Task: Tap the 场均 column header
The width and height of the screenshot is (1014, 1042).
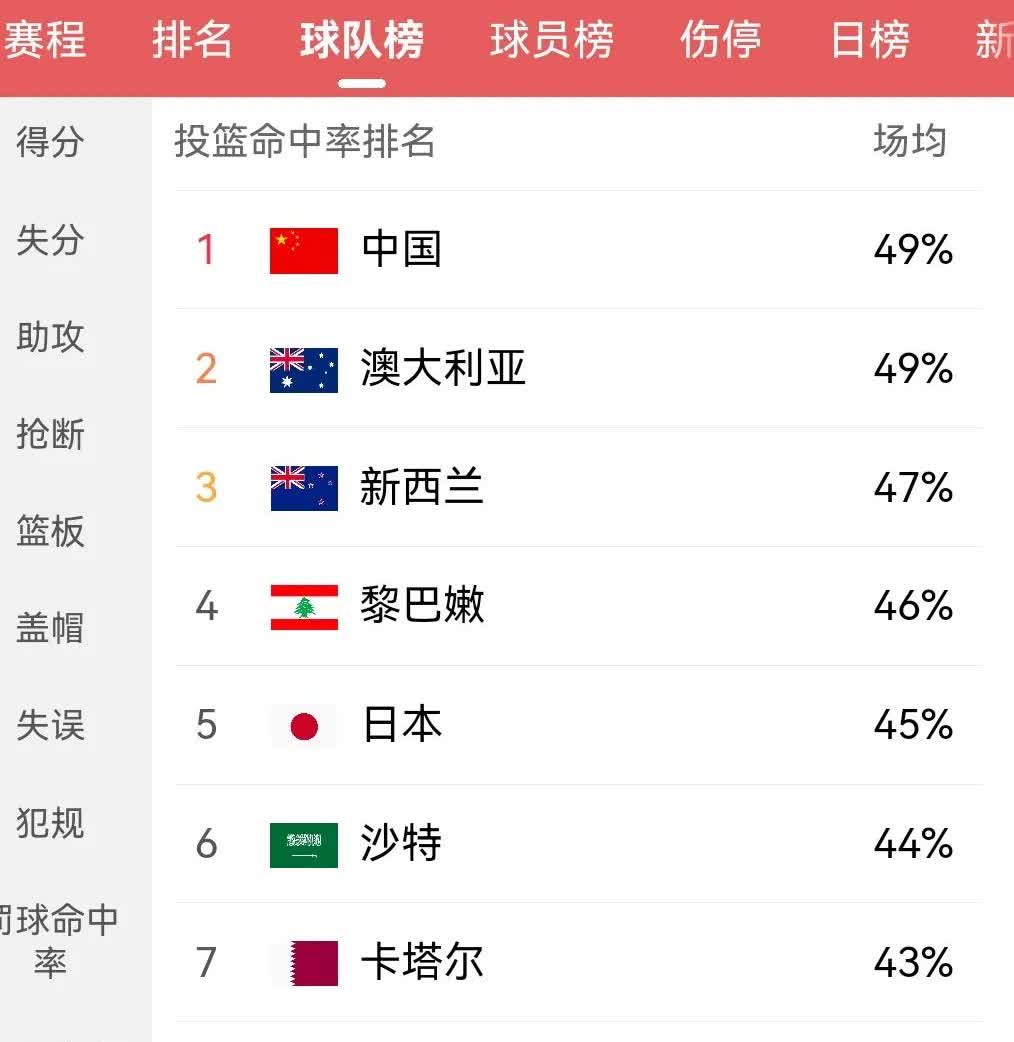Action: tap(909, 142)
